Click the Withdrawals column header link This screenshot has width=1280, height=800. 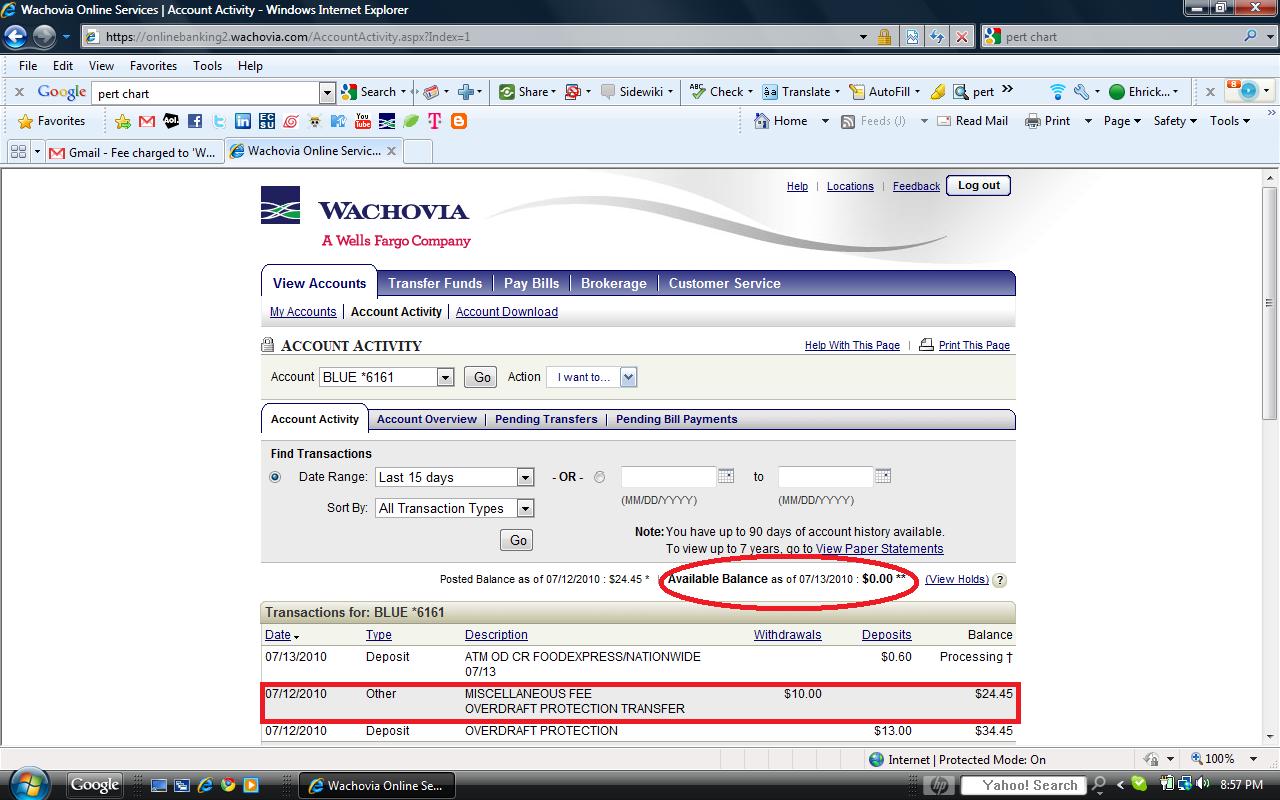[788, 635]
